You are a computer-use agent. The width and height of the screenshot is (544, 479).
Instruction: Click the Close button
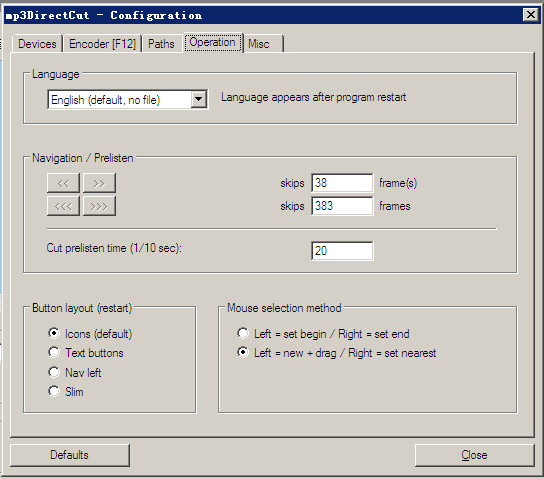474,455
